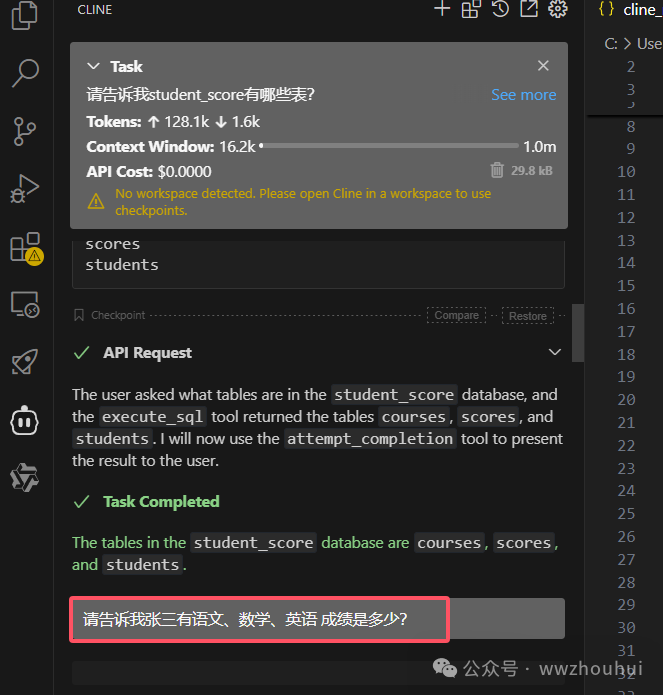The height and width of the screenshot is (695, 663).
Task: Open the Extensions view with warning badge
Action: coord(25,246)
